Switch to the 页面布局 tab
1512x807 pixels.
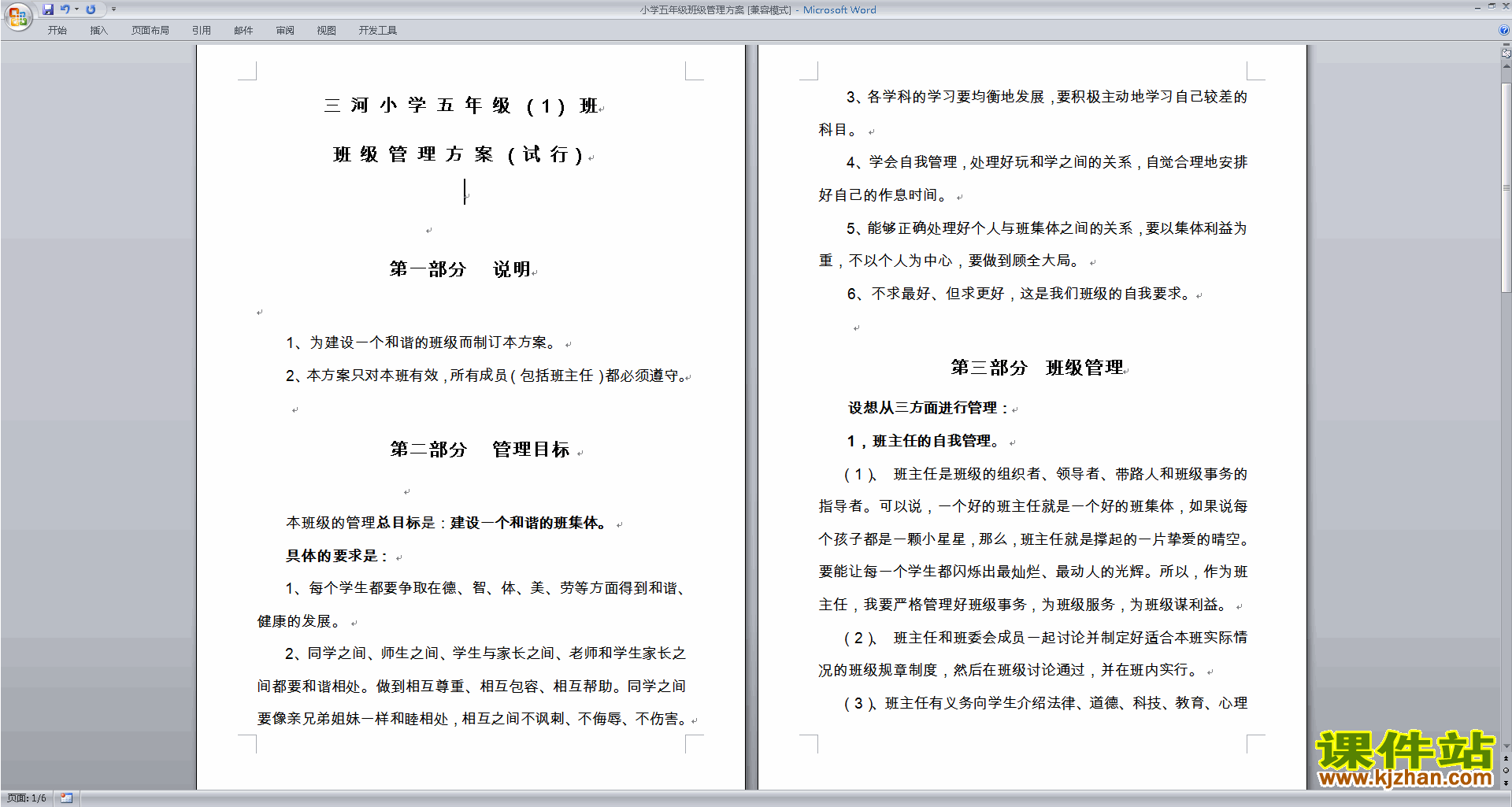click(150, 31)
